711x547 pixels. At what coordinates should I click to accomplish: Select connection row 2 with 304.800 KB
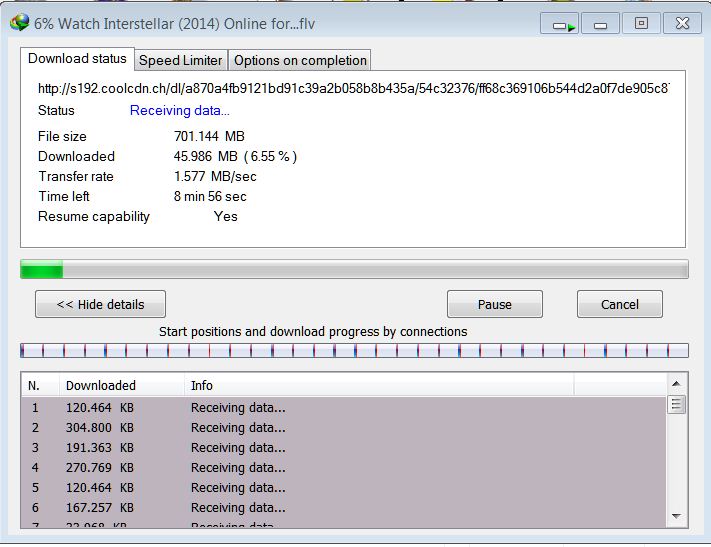[x=344, y=428]
